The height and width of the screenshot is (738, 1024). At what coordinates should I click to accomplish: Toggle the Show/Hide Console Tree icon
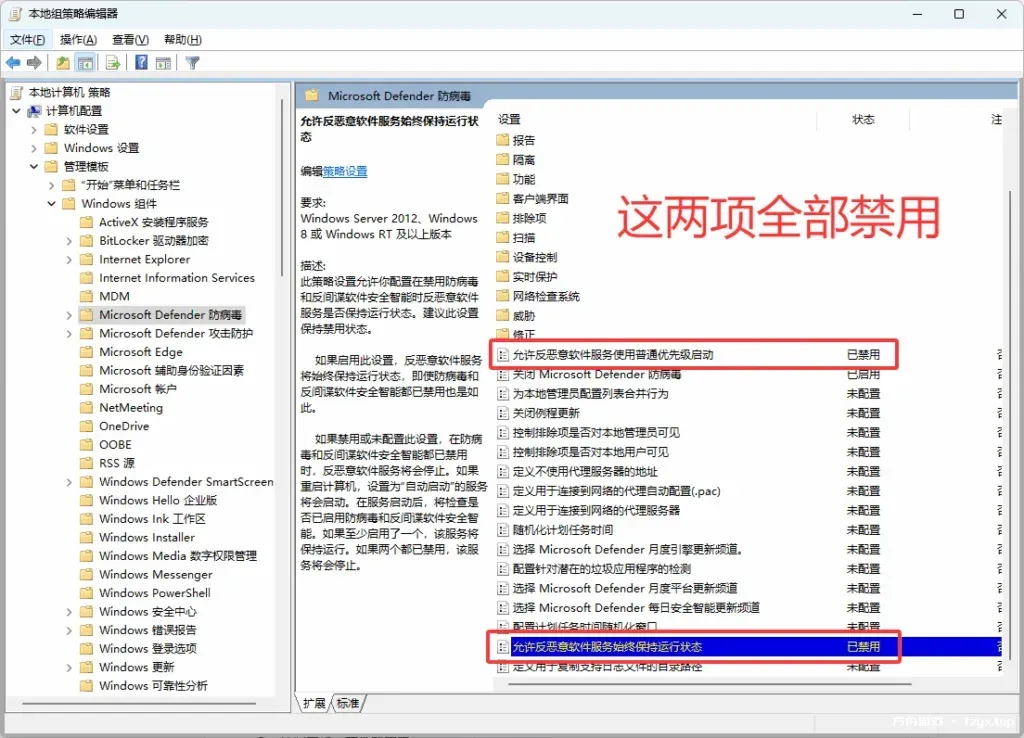(86, 63)
